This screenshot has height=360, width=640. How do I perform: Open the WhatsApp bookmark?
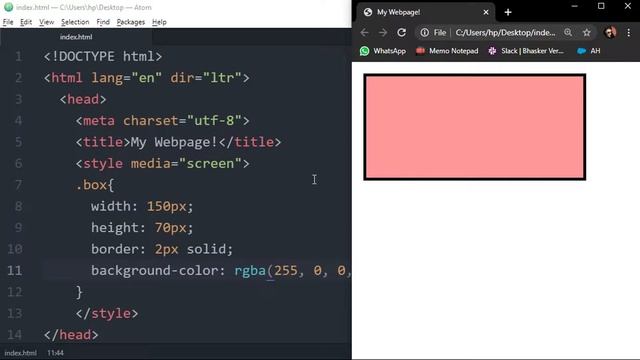tap(383, 51)
